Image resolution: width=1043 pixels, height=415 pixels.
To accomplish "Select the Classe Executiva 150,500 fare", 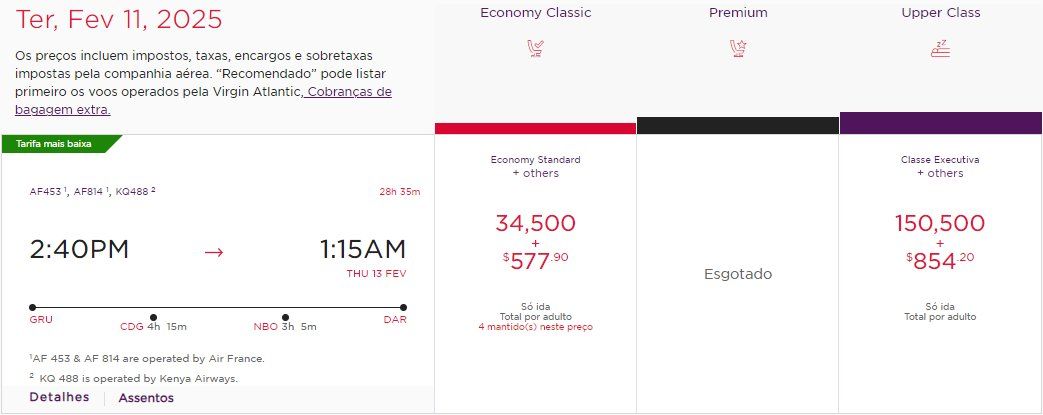I will coord(940,274).
